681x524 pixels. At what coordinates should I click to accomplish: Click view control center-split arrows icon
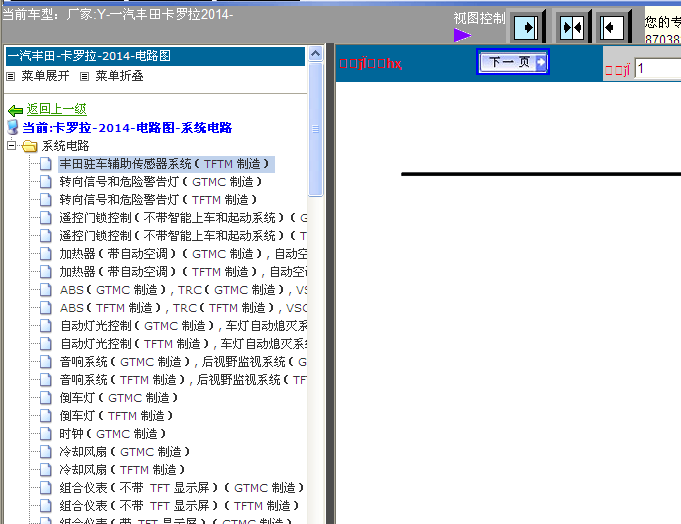(x=572, y=27)
